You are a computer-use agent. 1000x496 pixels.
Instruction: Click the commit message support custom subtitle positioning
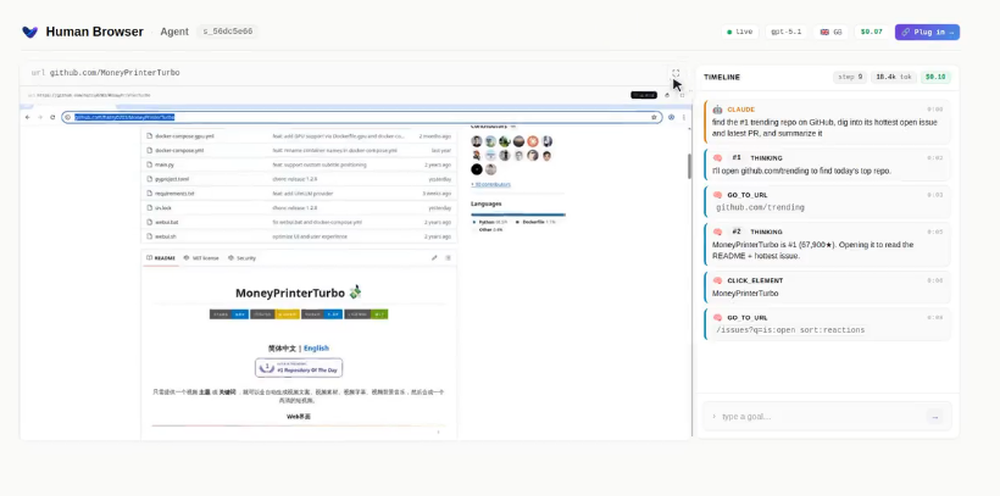coord(319,165)
